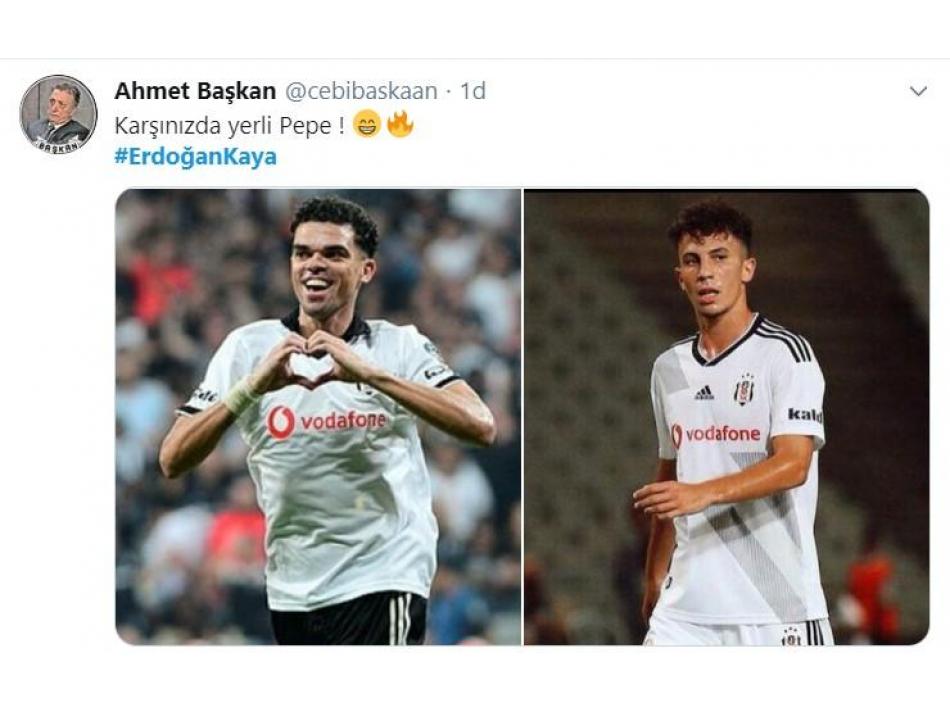Open Ahmet Başkan's profile avatar
This screenshot has height=712, width=950.
(58, 114)
